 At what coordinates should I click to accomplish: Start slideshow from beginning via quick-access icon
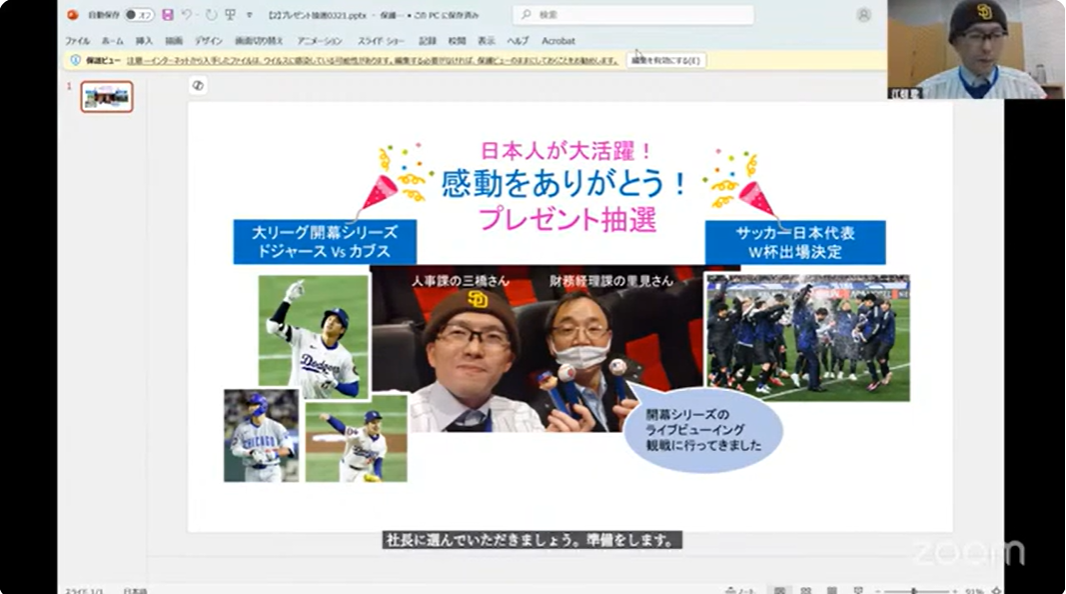click(230, 14)
